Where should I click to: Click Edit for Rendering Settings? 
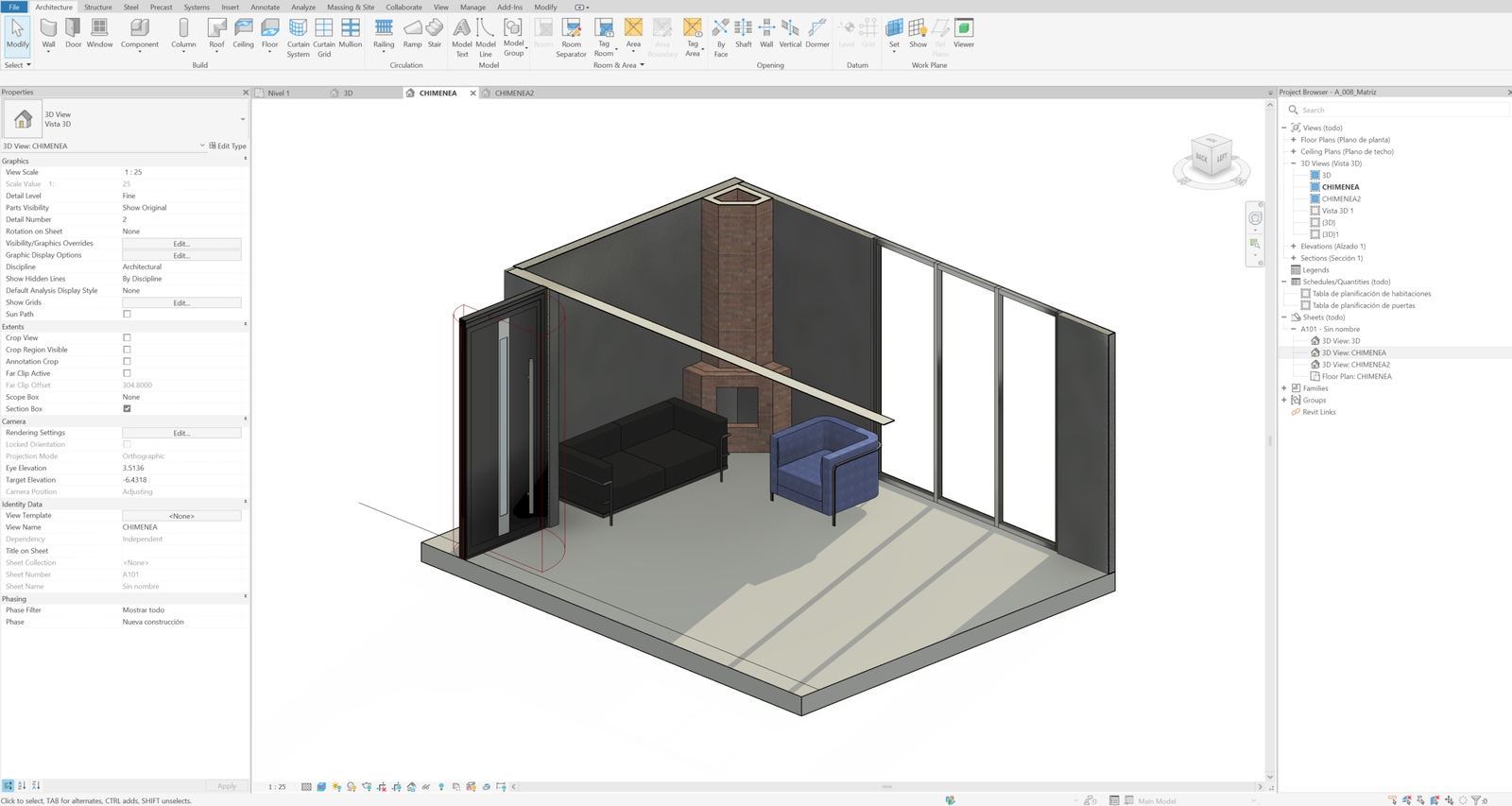click(x=181, y=433)
